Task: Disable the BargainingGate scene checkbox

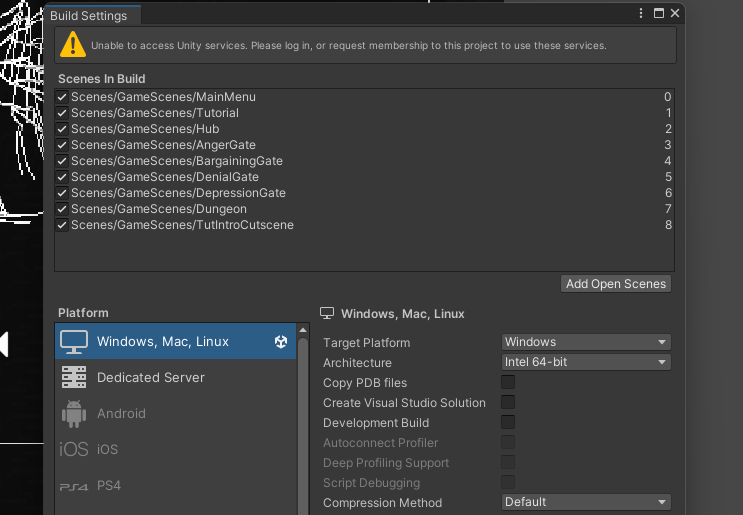Action: 62,161
